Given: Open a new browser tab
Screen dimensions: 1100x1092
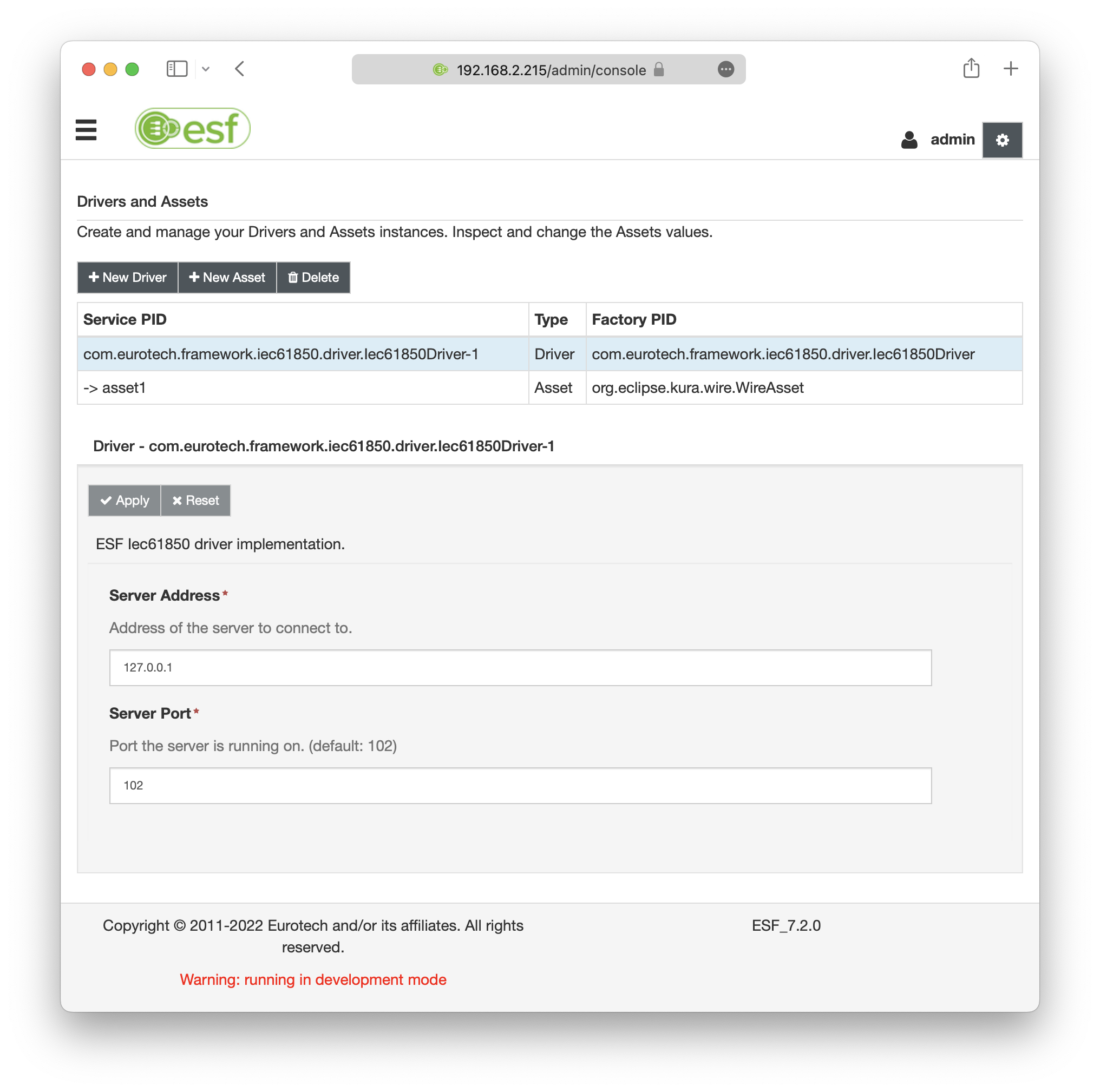Looking at the screenshot, I should 1010,69.
